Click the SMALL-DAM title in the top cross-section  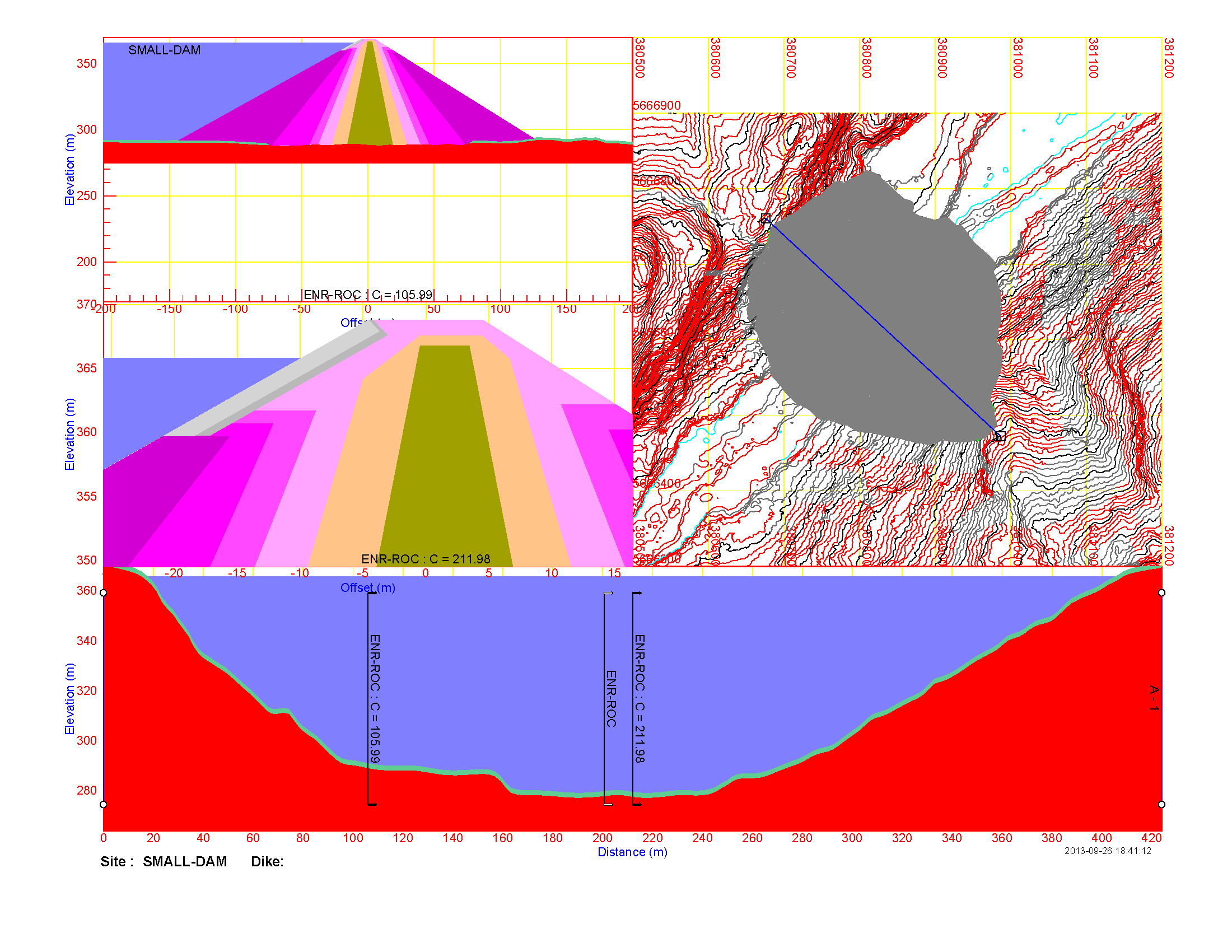point(164,50)
